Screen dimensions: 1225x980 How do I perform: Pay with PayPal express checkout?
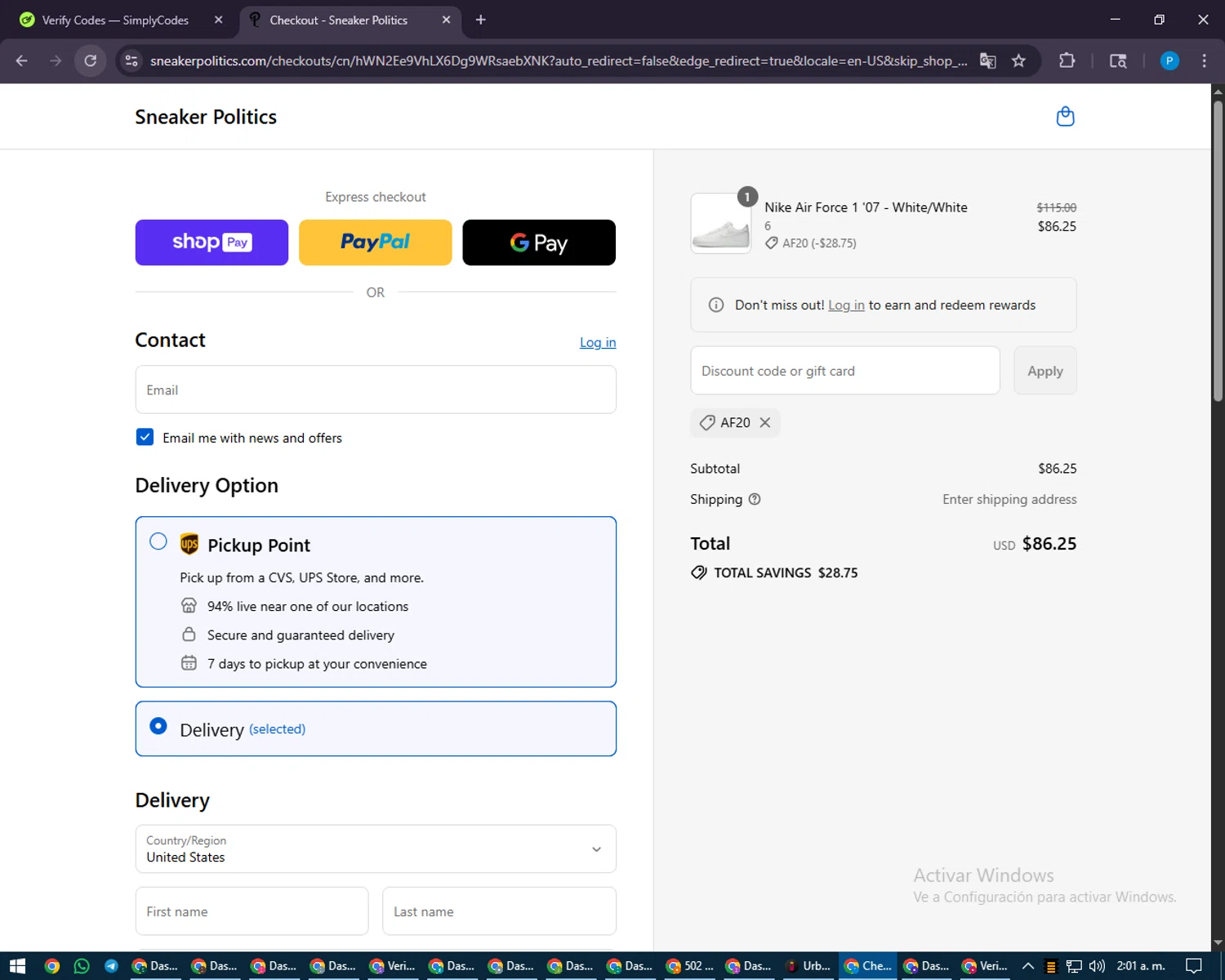(x=376, y=243)
